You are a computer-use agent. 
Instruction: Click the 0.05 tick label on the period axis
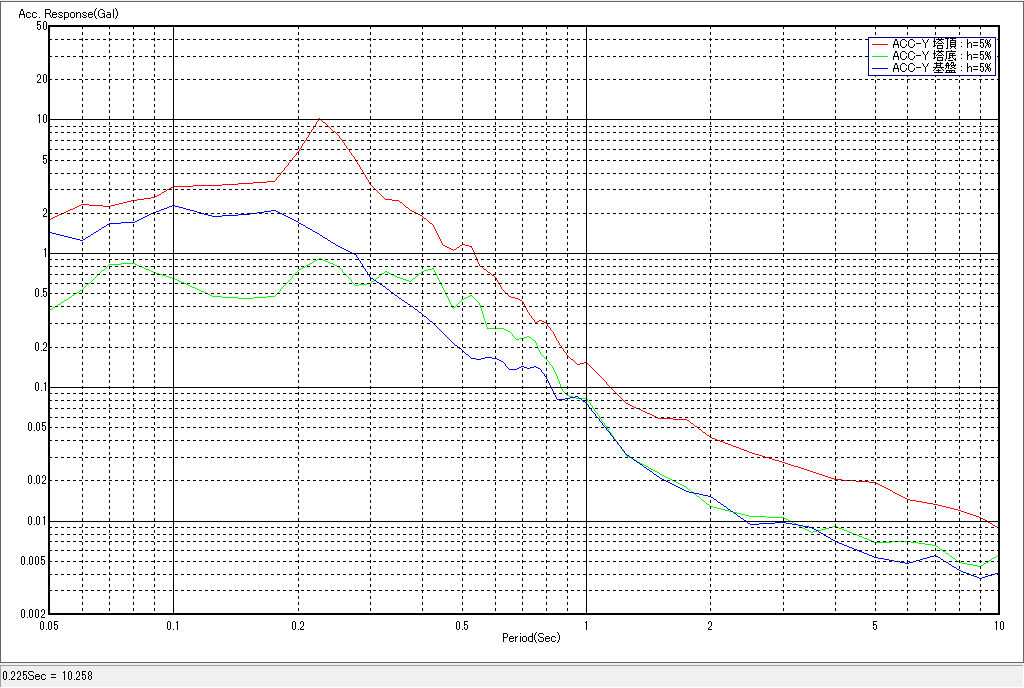click(48, 625)
